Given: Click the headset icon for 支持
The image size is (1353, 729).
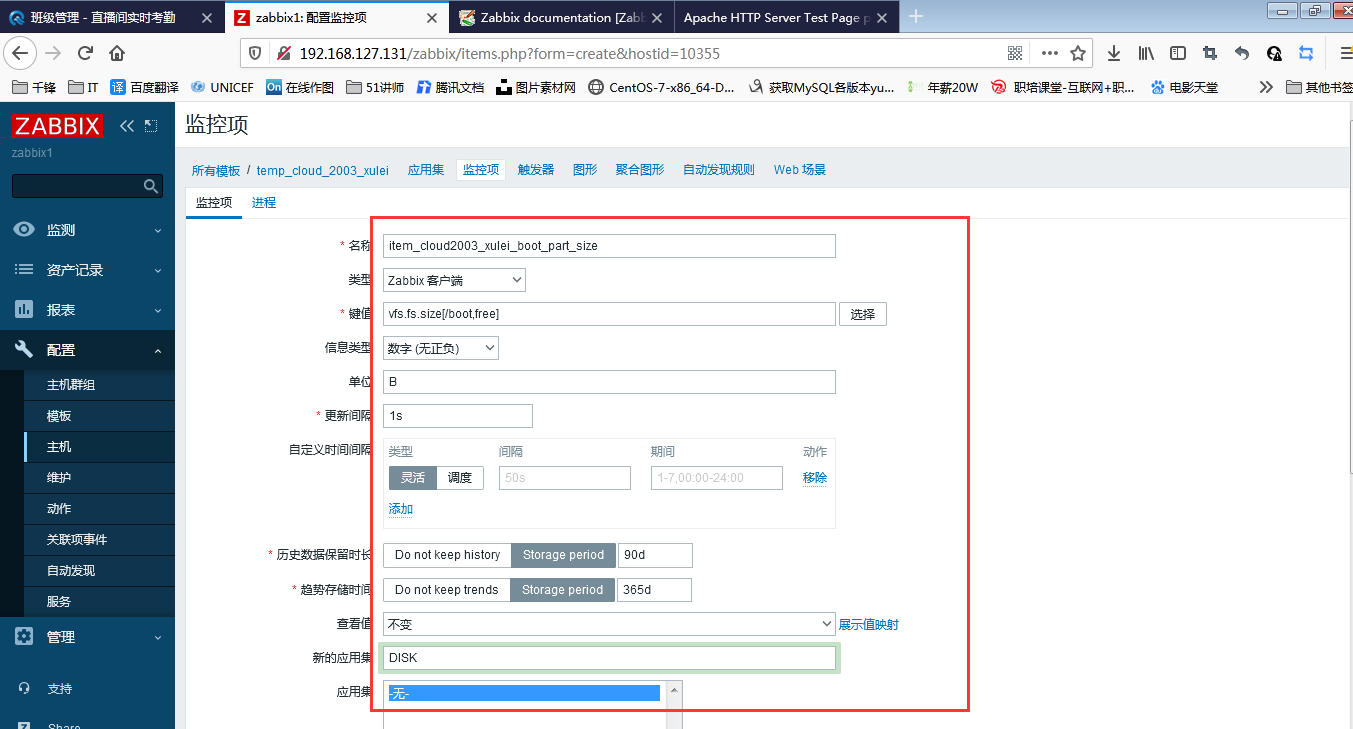Looking at the screenshot, I should [x=24, y=689].
